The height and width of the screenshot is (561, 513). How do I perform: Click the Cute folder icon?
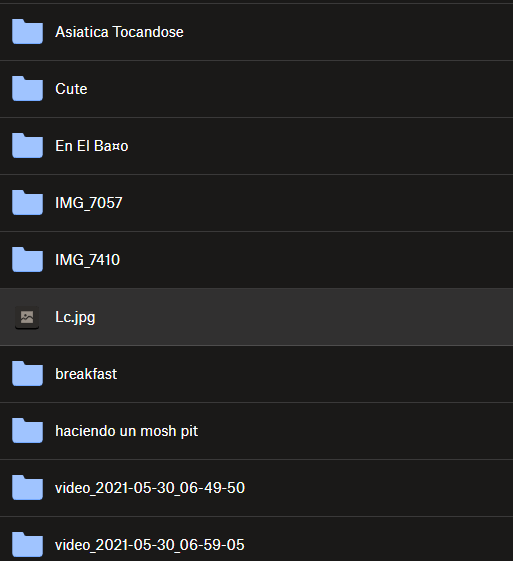pos(27,88)
